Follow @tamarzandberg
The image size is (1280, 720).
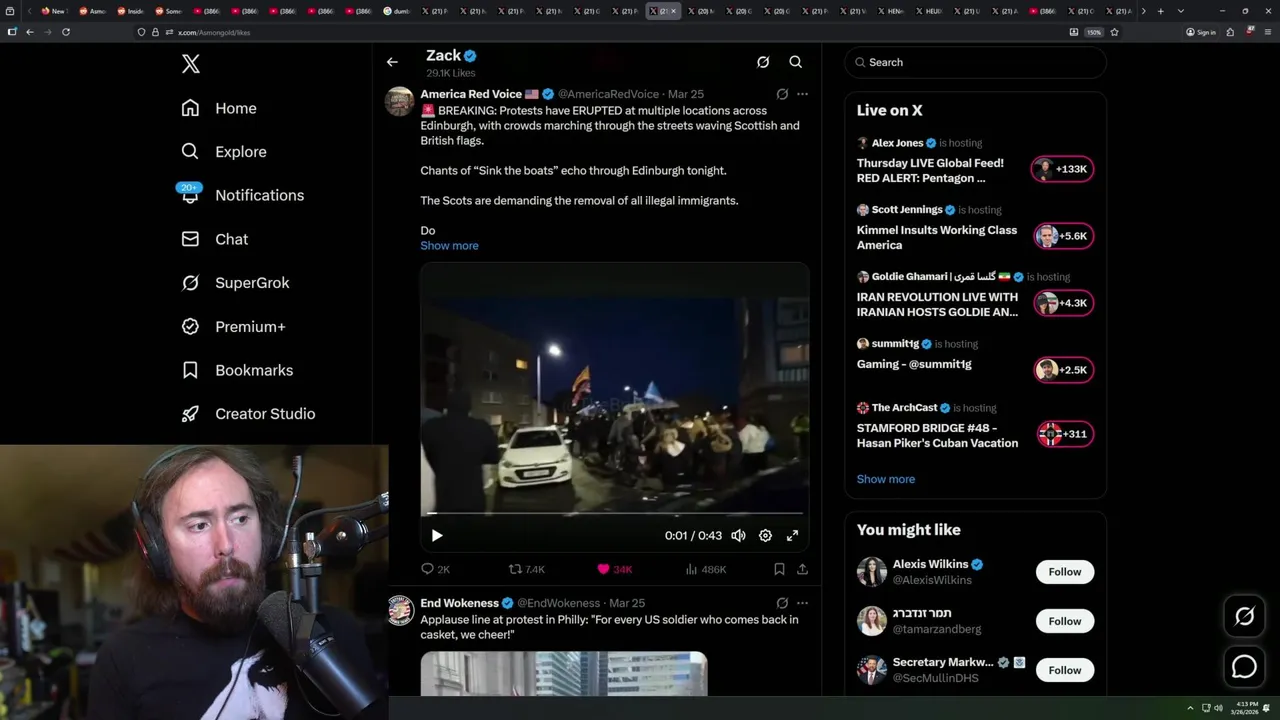click(x=1065, y=621)
